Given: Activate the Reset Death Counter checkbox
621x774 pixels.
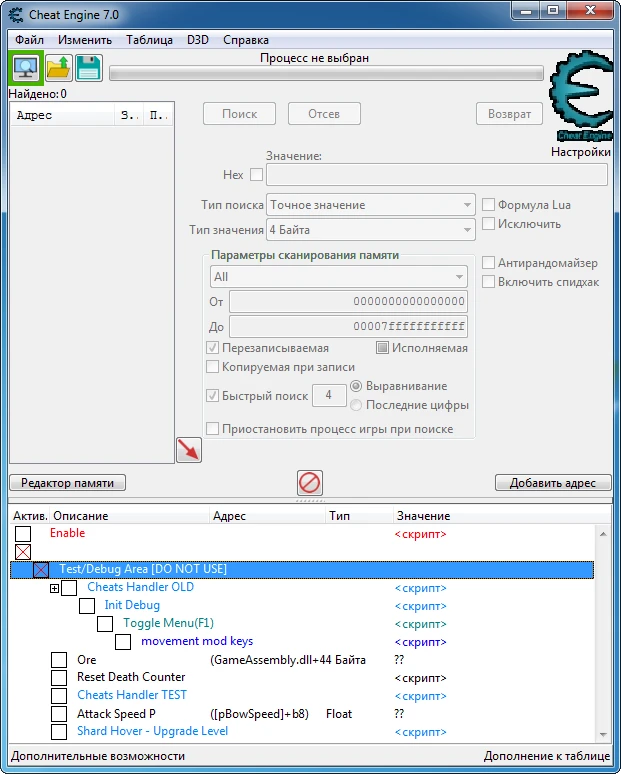Looking at the screenshot, I should [x=59, y=678].
